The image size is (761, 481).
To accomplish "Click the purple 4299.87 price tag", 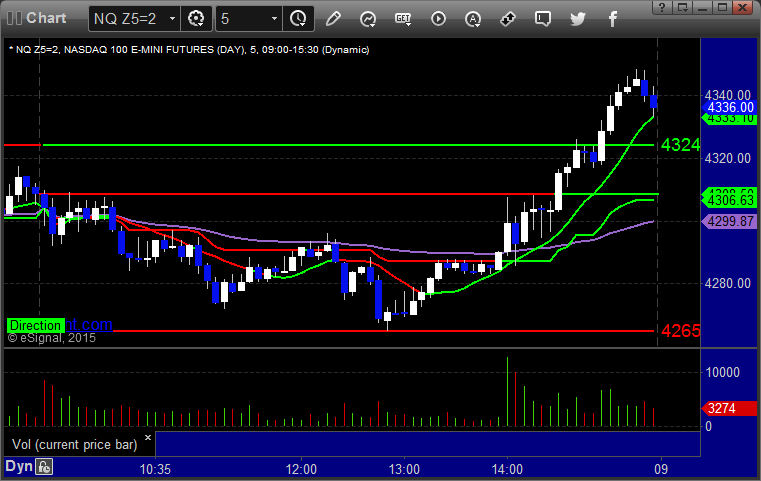I will (x=729, y=221).
